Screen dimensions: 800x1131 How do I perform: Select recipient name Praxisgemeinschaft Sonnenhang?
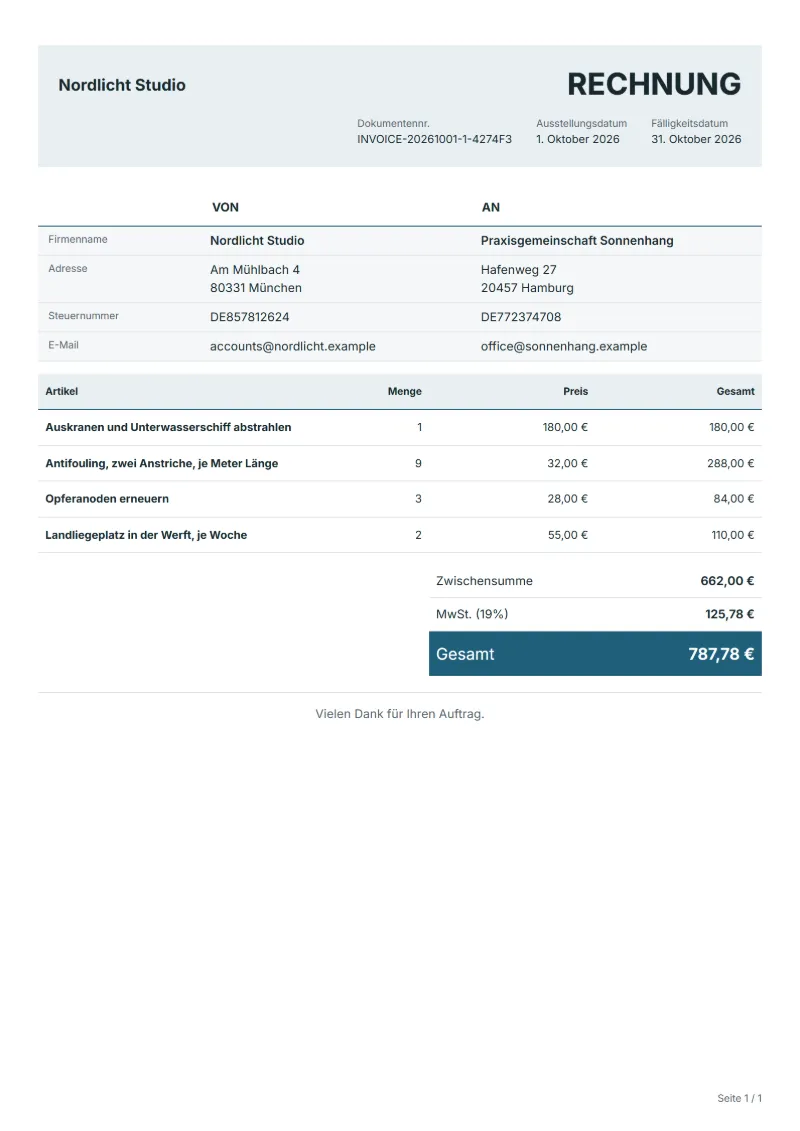pos(577,241)
